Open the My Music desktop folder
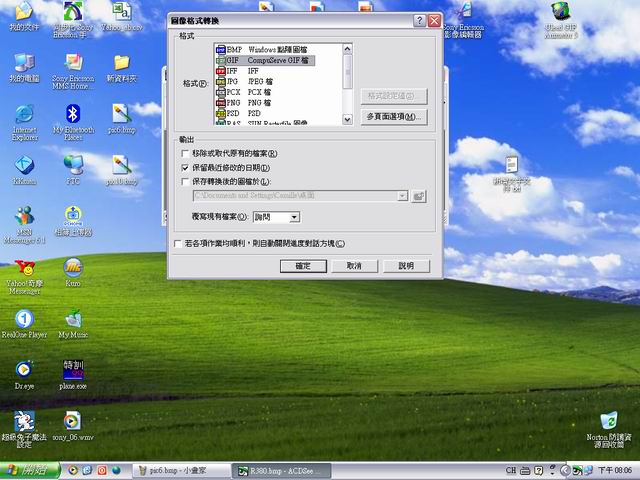The height and width of the screenshot is (480, 640). point(73,324)
